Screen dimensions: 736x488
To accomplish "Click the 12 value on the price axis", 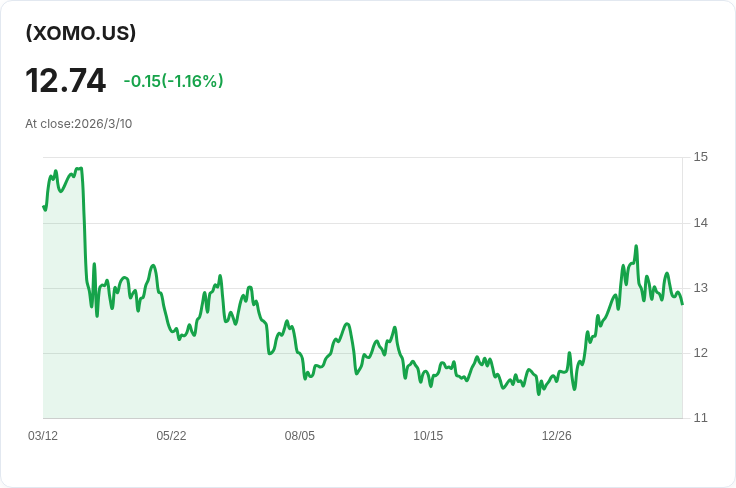I will click(x=701, y=353).
